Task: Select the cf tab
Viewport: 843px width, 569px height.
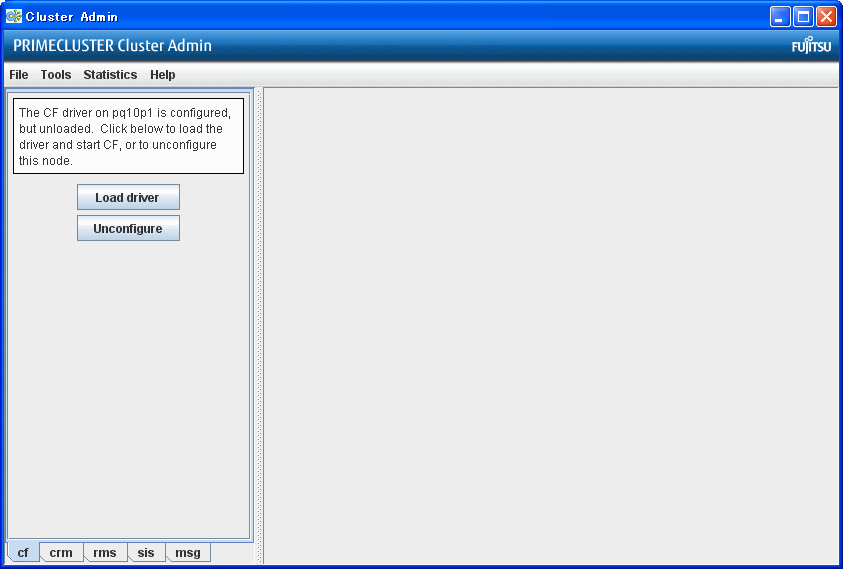Action: click(23, 552)
